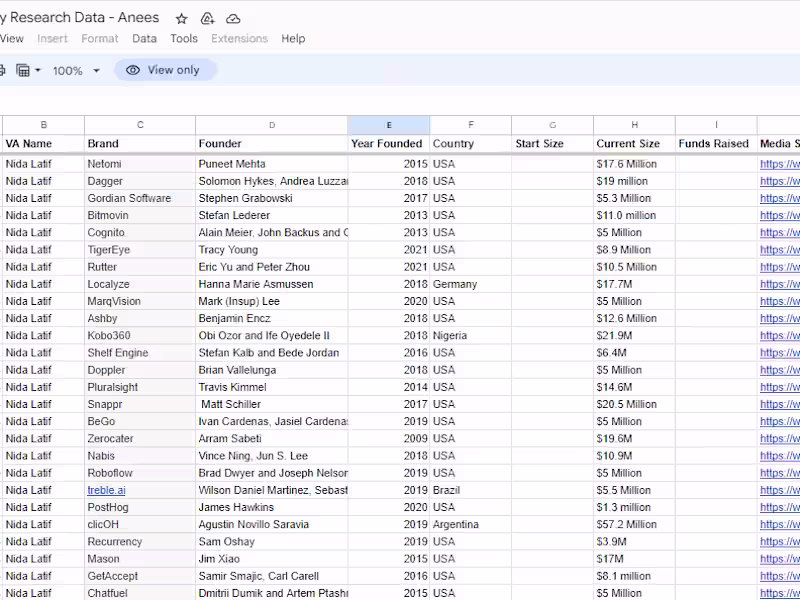Expand the filter views dropdown arrow
The image size is (800, 600).
[x=38, y=71]
